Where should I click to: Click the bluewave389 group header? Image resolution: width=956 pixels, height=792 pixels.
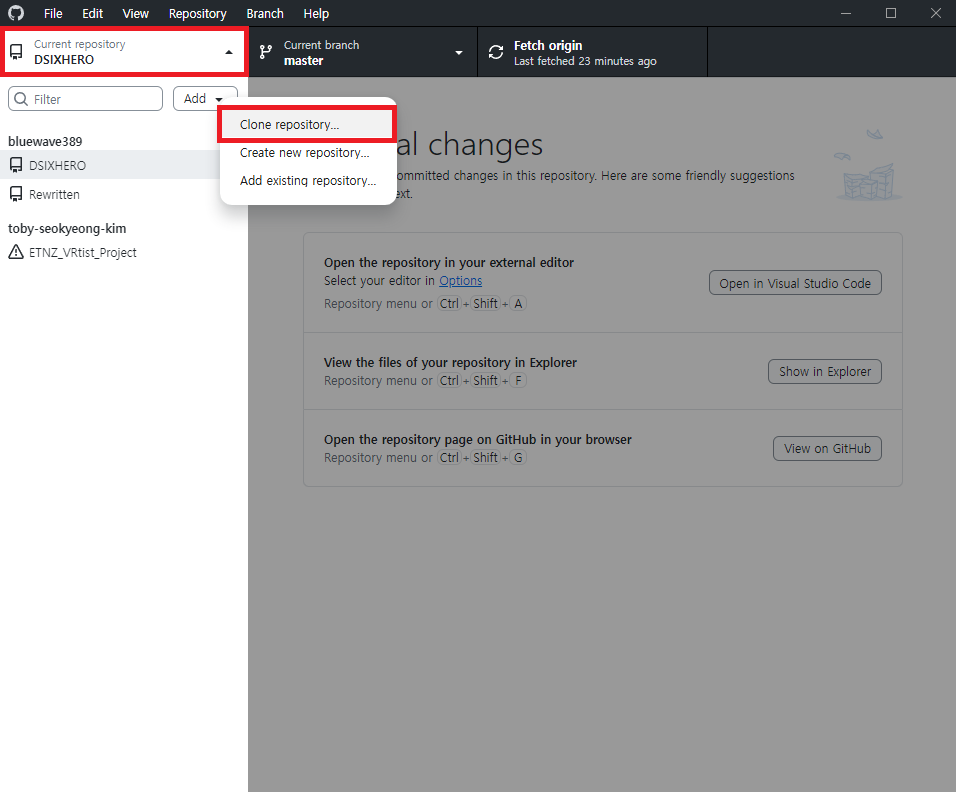tap(45, 141)
